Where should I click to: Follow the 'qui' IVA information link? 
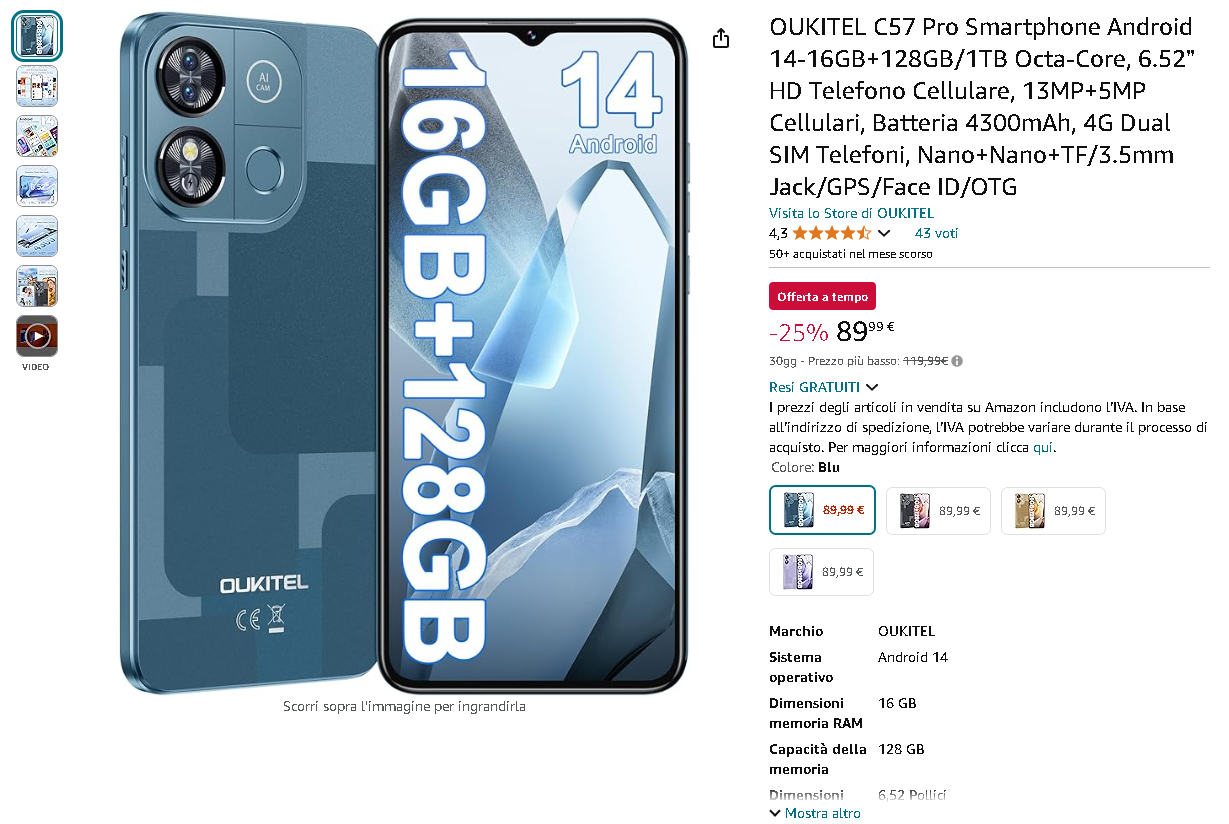pos(1043,447)
